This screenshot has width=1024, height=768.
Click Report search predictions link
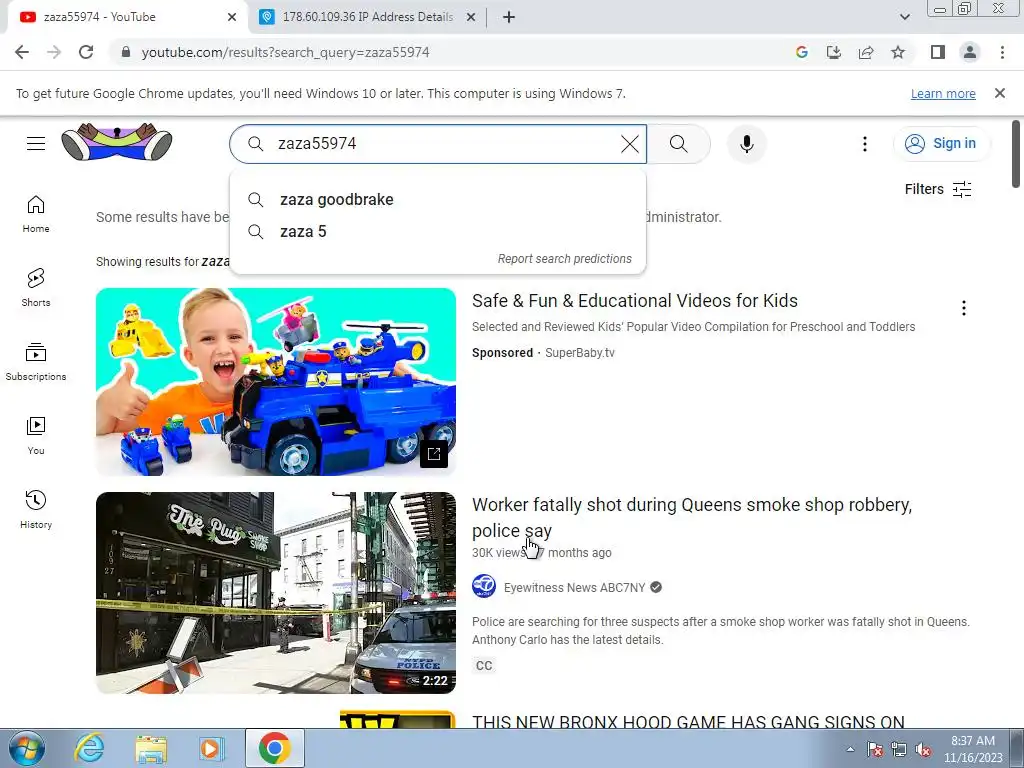point(564,259)
